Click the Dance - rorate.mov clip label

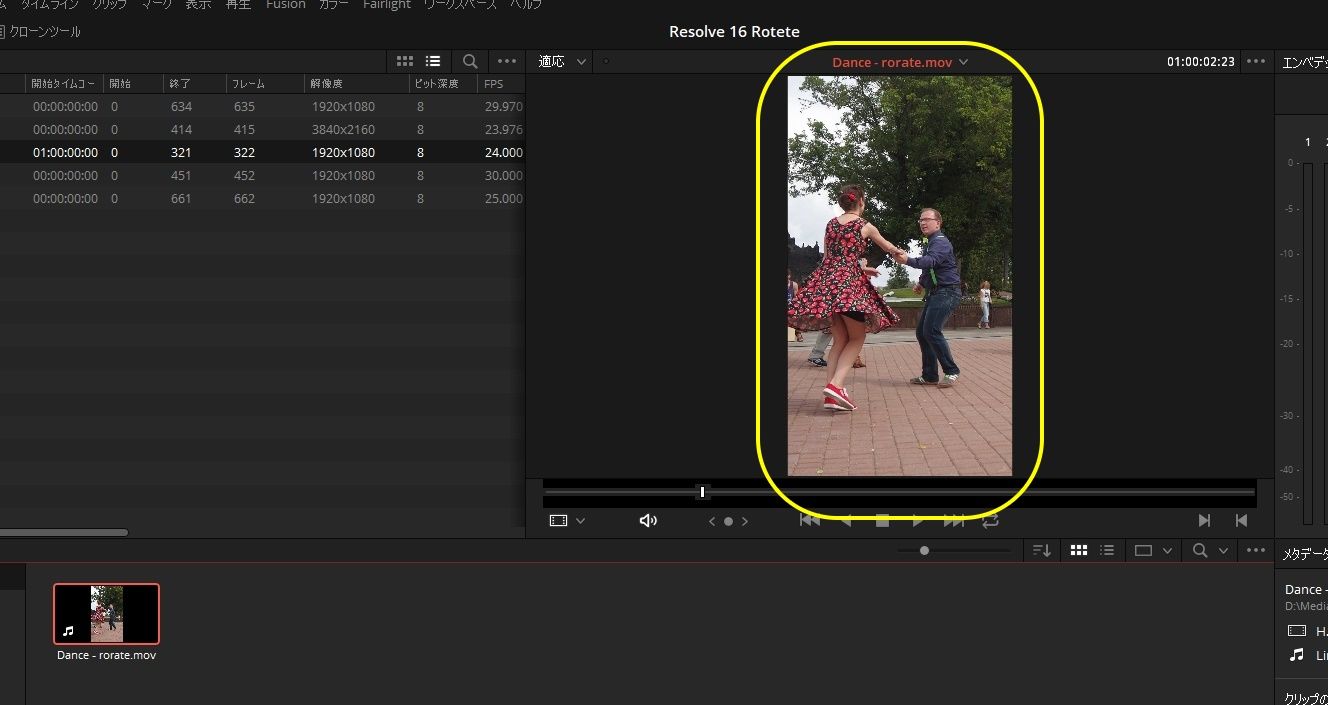pyautogui.click(x=106, y=655)
